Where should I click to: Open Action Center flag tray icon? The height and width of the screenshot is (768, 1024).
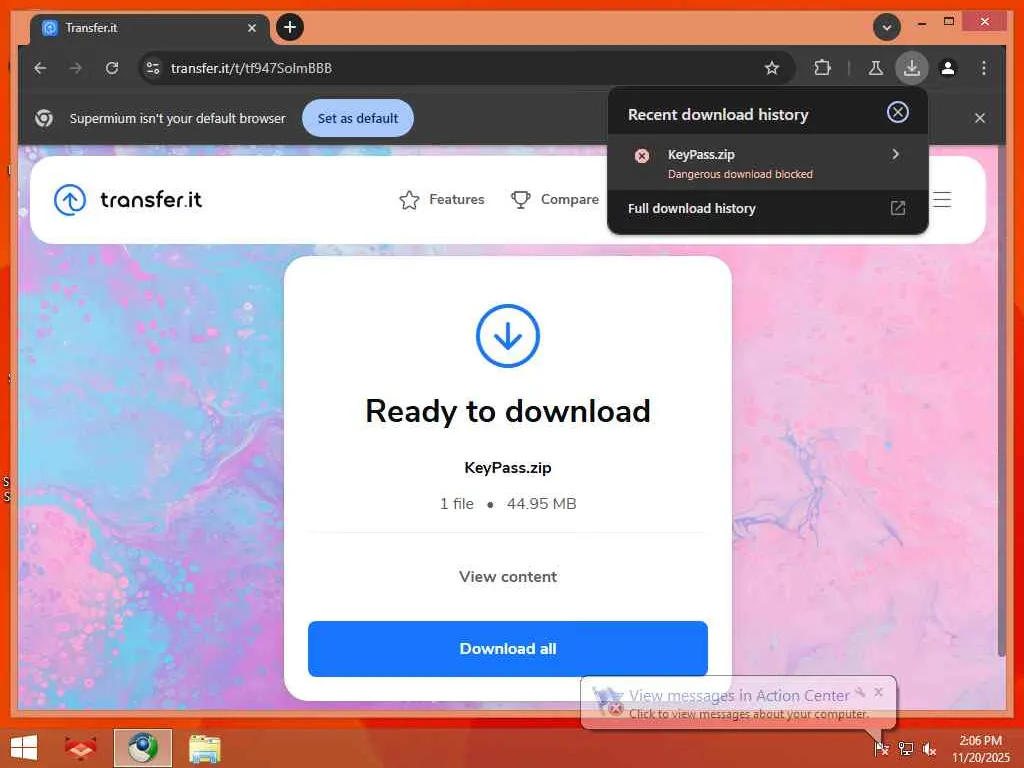881,748
